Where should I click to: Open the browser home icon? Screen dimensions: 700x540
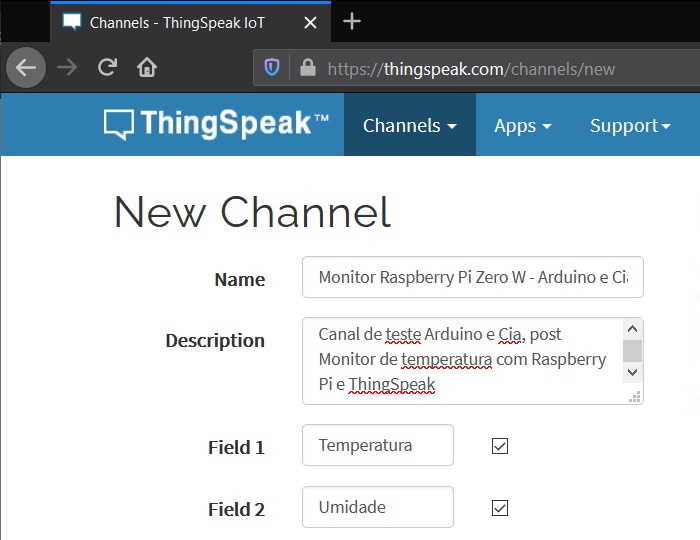pos(147,67)
